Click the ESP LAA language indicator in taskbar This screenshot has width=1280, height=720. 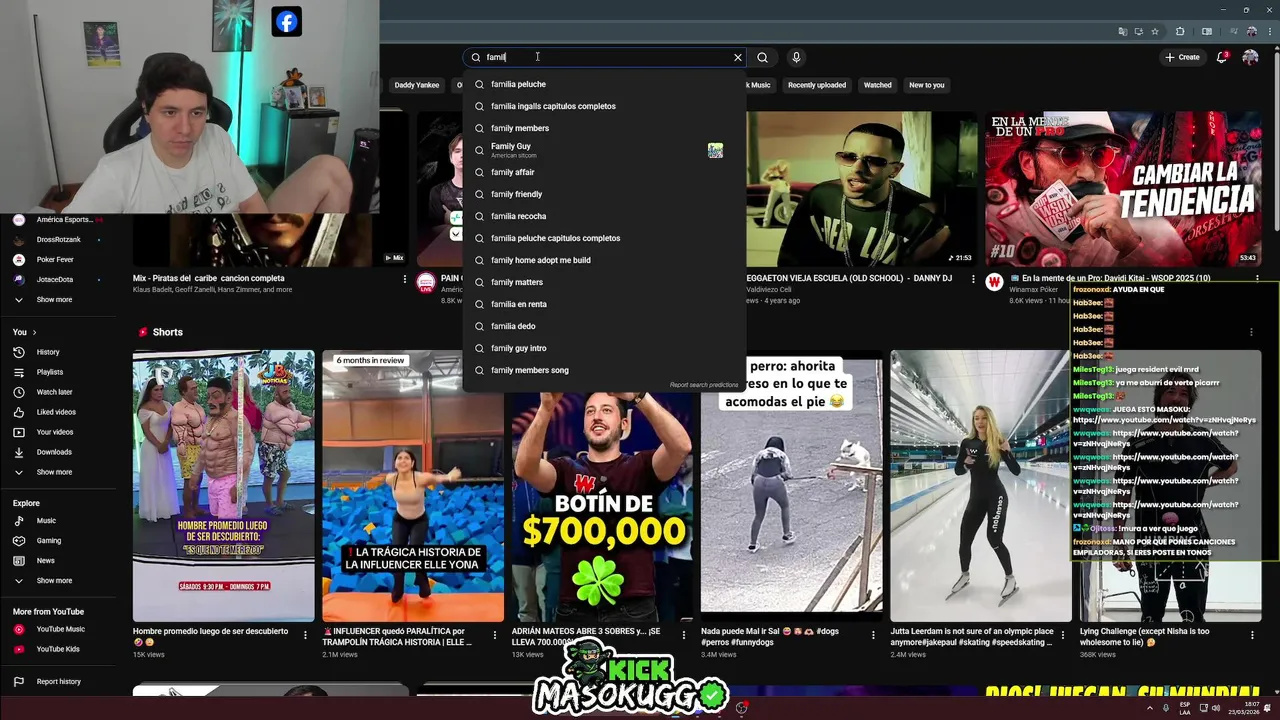pyautogui.click(x=1185, y=708)
